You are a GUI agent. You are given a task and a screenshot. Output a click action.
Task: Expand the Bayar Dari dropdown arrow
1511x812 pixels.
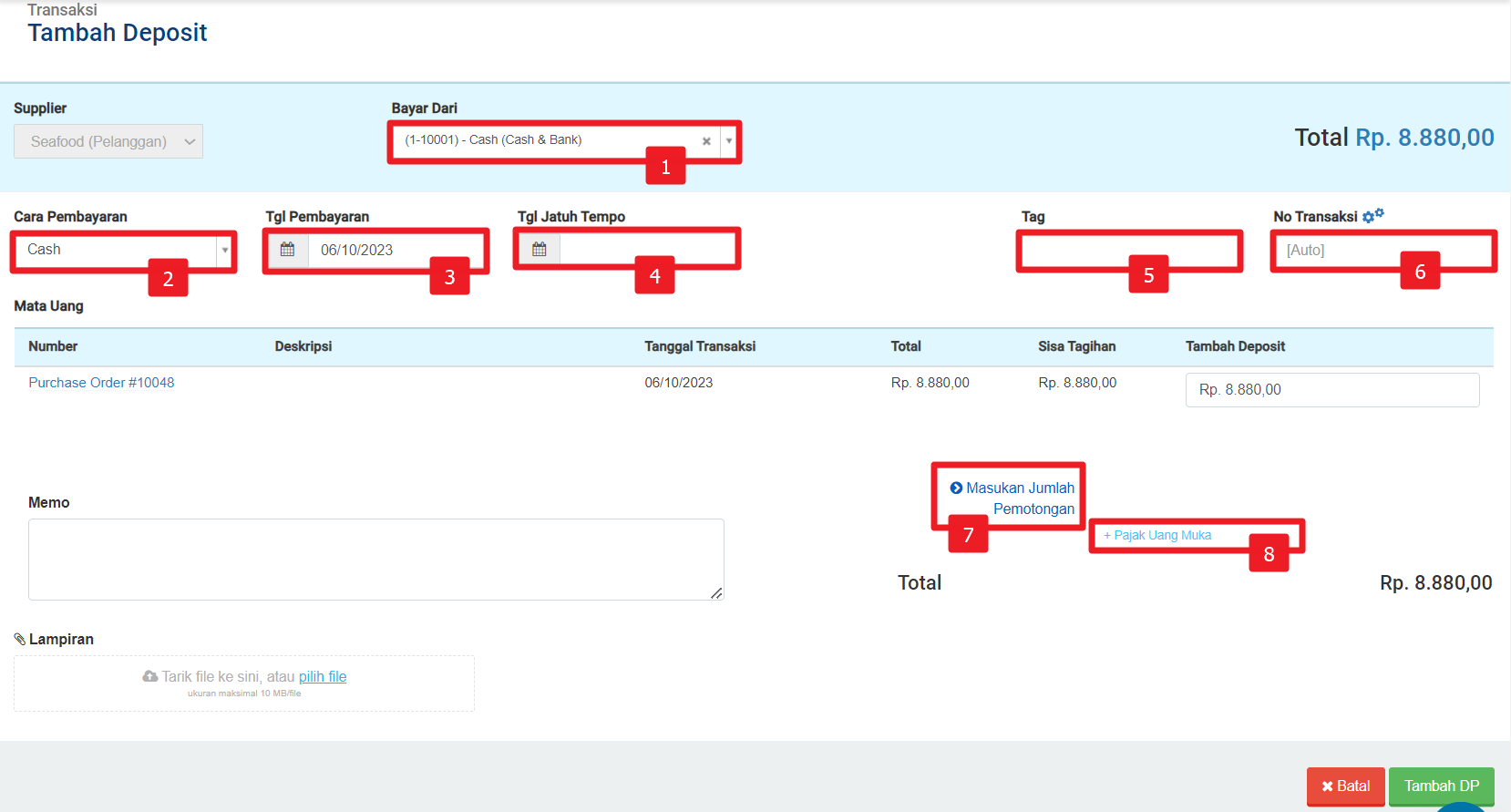pos(729,141)
